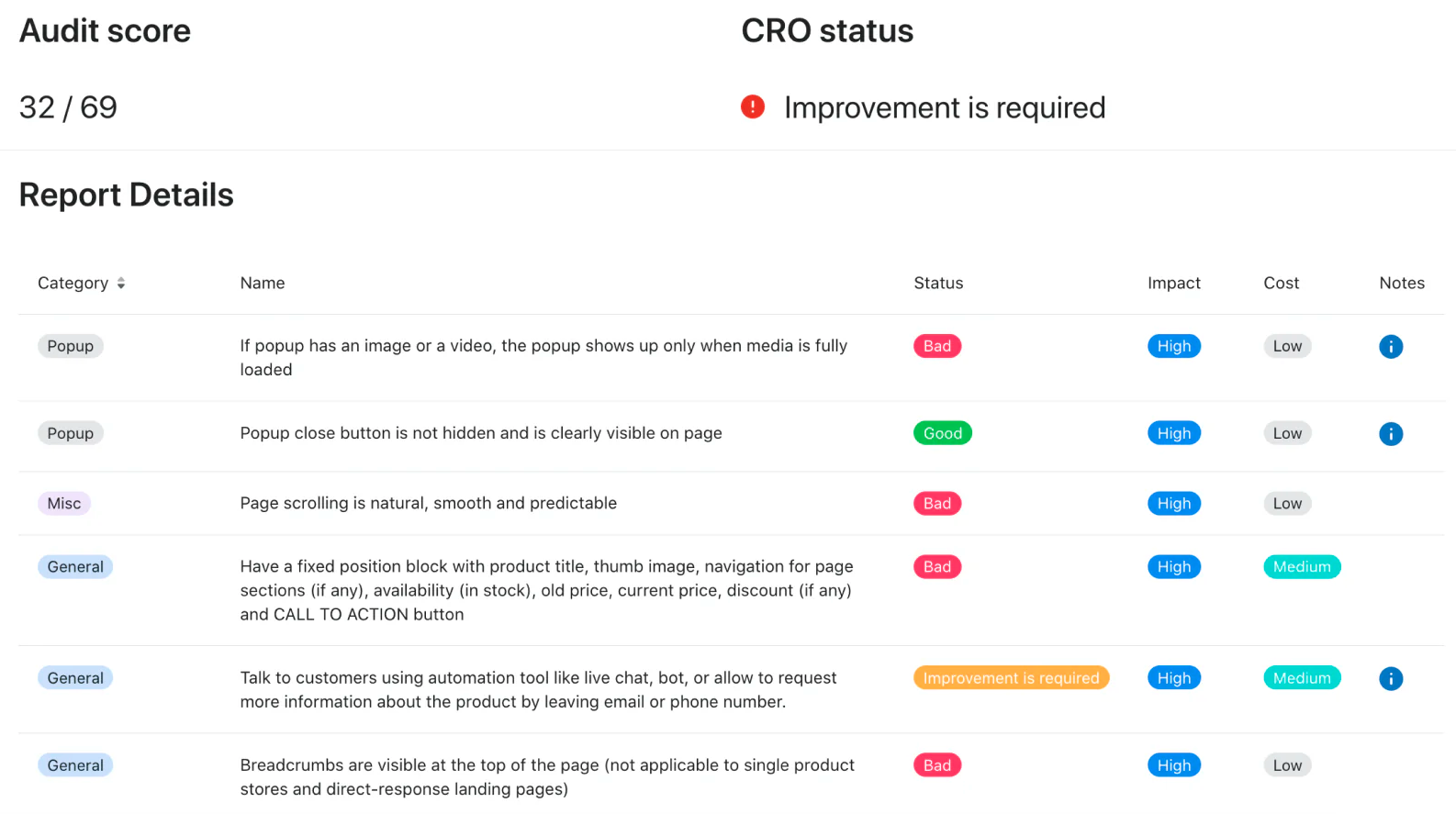
Task: Click the Notes column header
Action: pos(1401,284)
